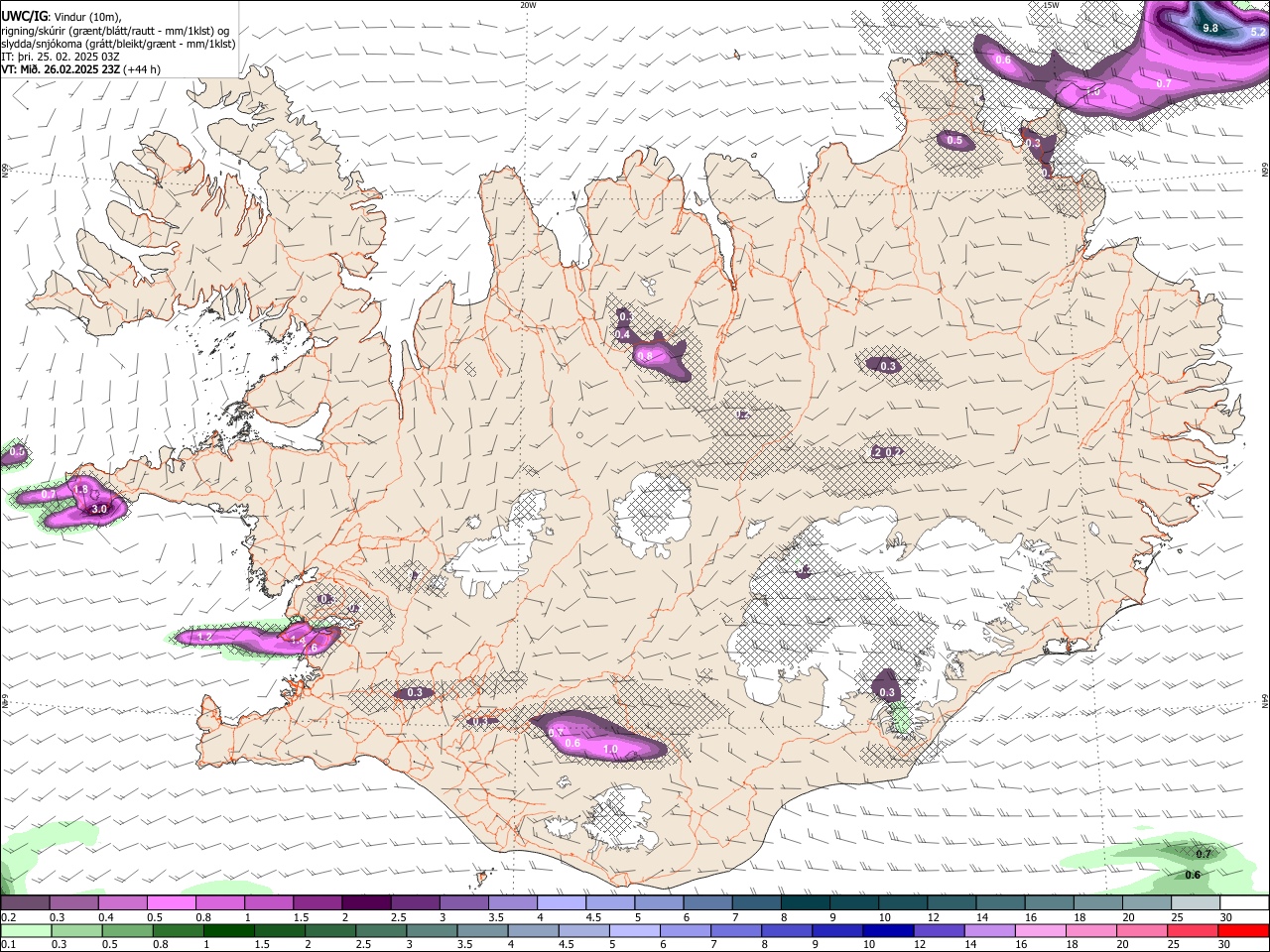Click the 20W longitude label
This screenshot has width=1270, height=952.
pyautogui.click(x=528, y=5)
